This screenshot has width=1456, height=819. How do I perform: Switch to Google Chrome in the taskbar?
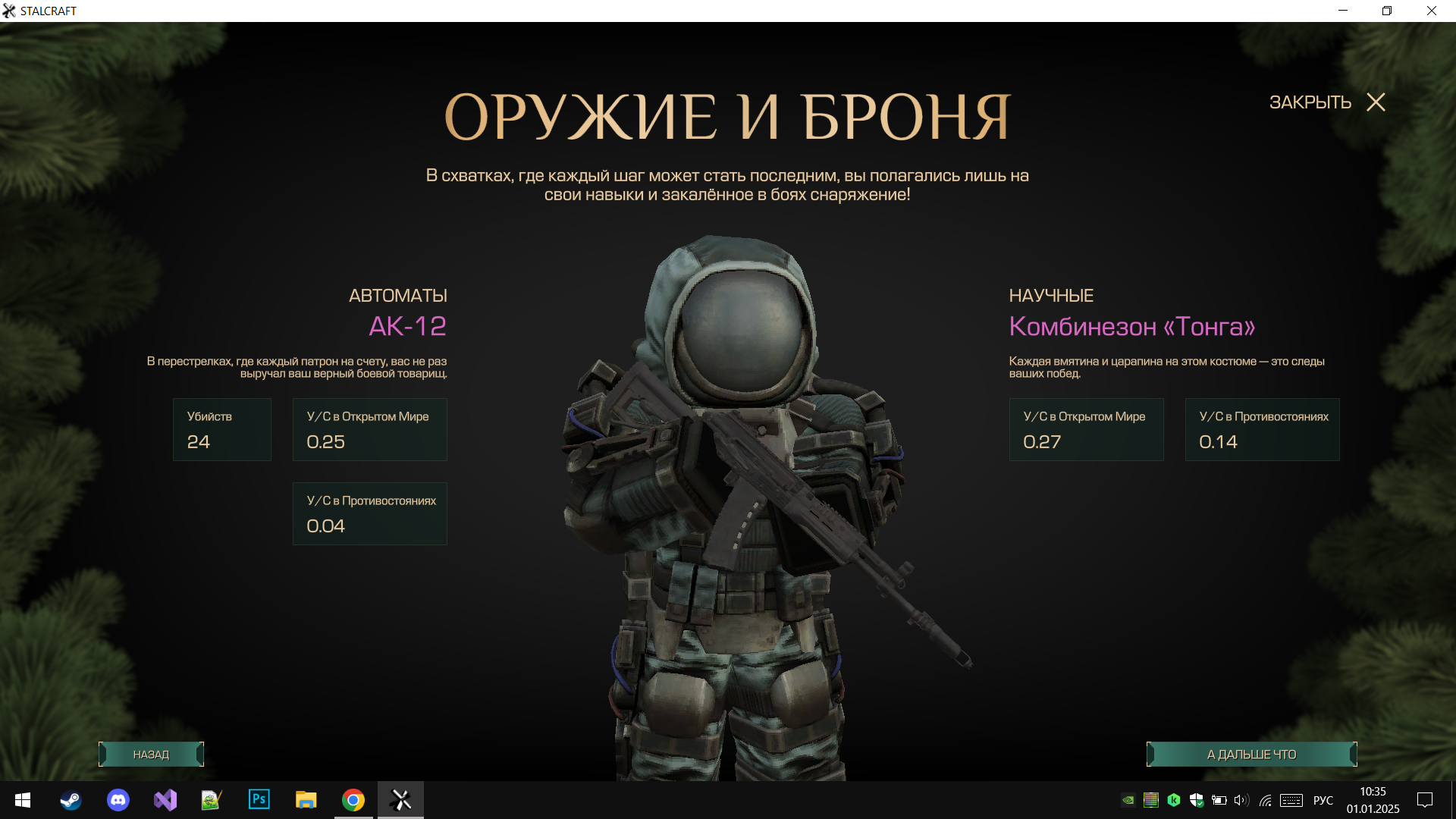tap(353, 800)
